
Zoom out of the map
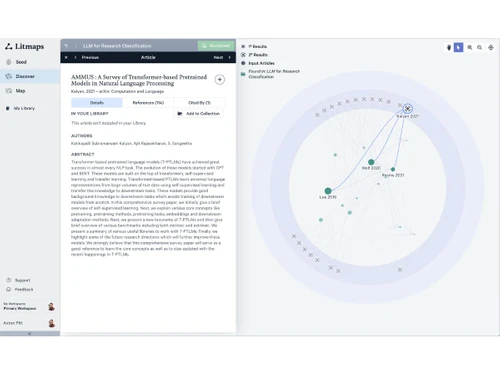click(x=479, y=48)
